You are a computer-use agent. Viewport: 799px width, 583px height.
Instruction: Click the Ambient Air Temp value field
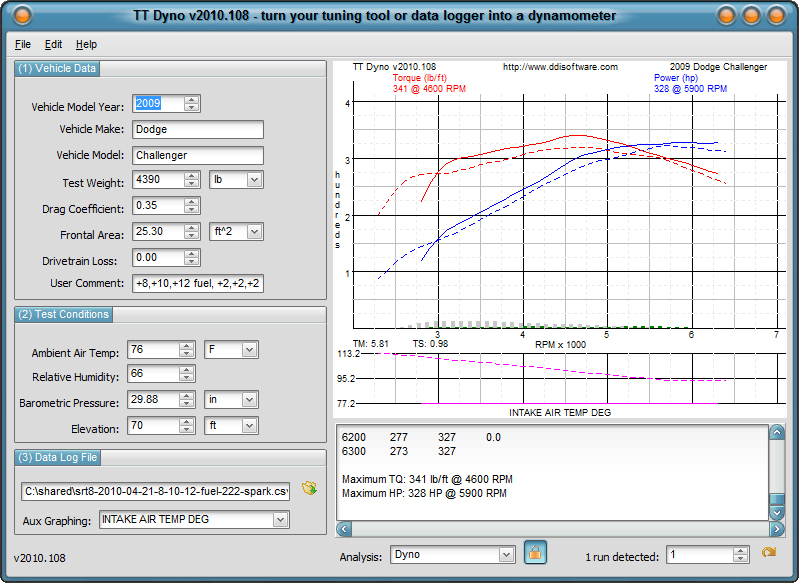click(x=153, y=350)
